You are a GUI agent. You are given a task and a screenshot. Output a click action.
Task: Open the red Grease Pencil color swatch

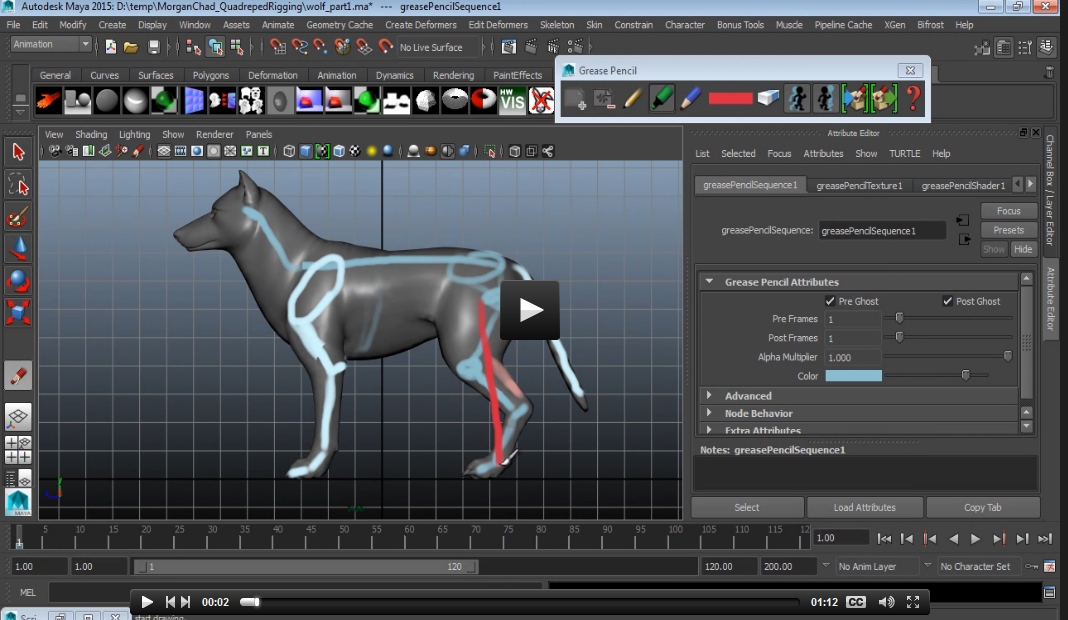click(730, 99)
